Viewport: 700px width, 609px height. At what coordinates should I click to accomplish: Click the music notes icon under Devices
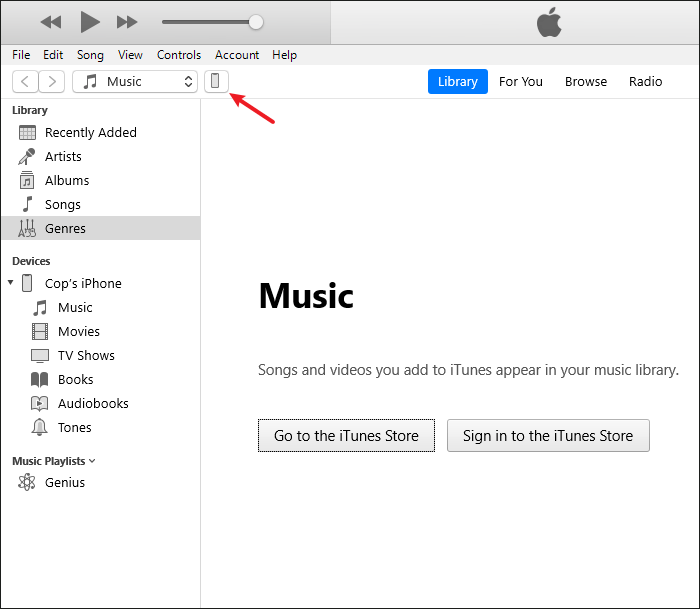pos(40,308)
